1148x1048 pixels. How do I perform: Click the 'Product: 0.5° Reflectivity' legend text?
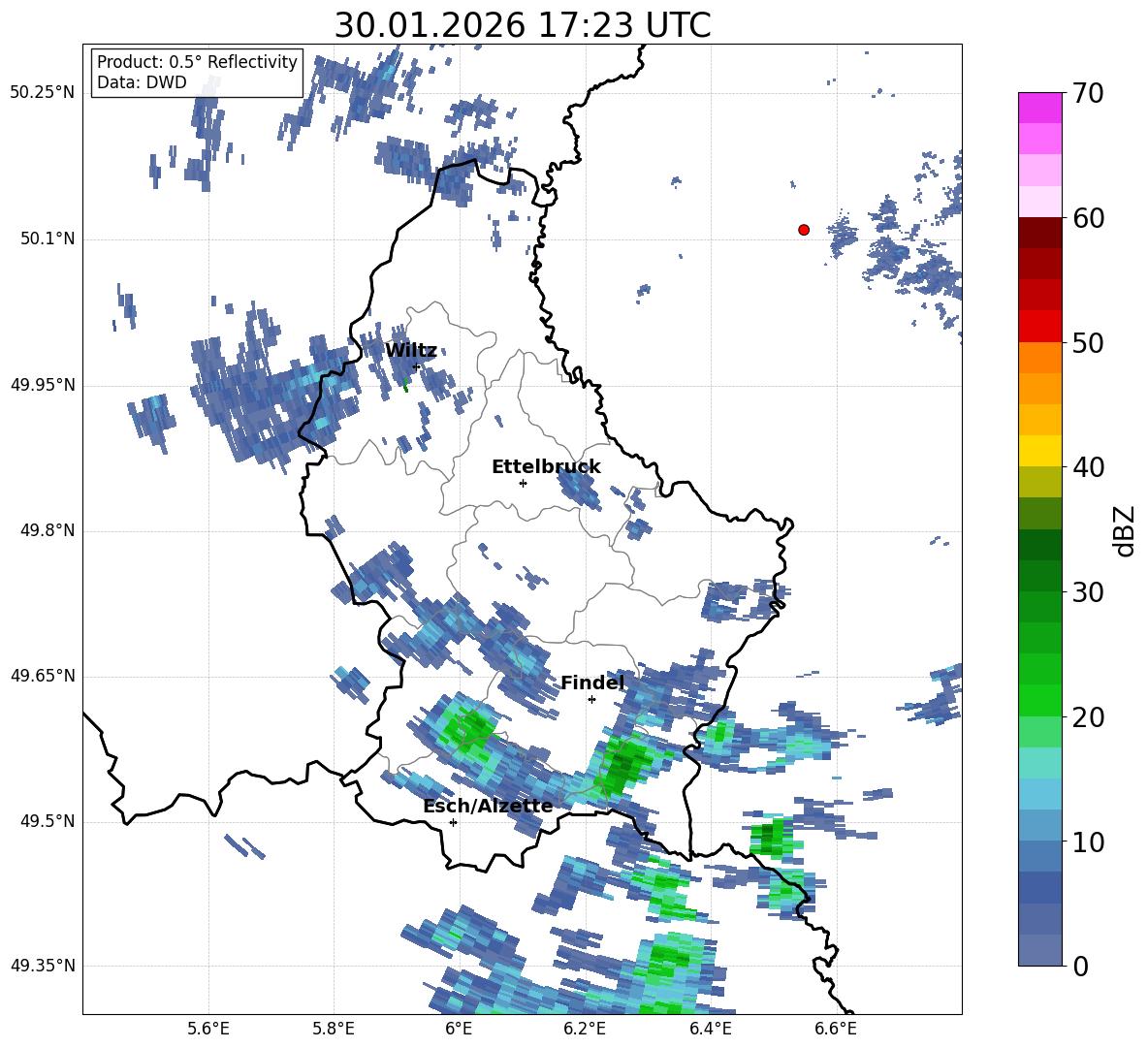click(197, 61)
